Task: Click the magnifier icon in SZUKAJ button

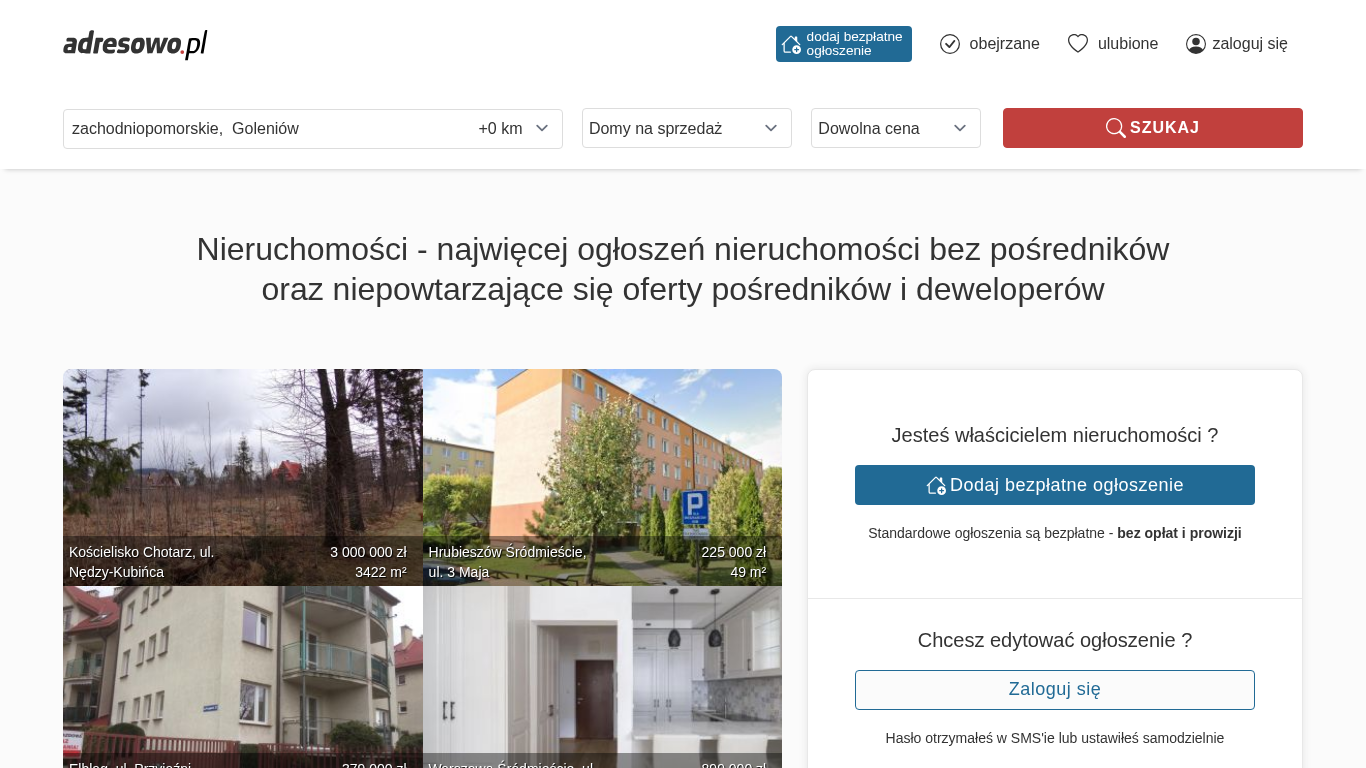Action: click(x=1115, y=128)
